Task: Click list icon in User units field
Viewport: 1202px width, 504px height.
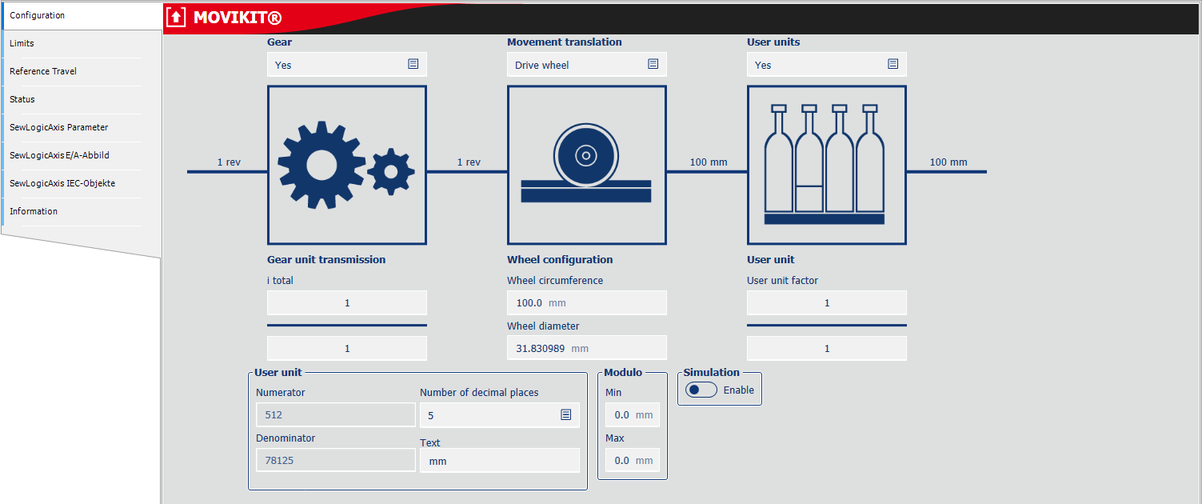Action: click(x=893, y=64)
